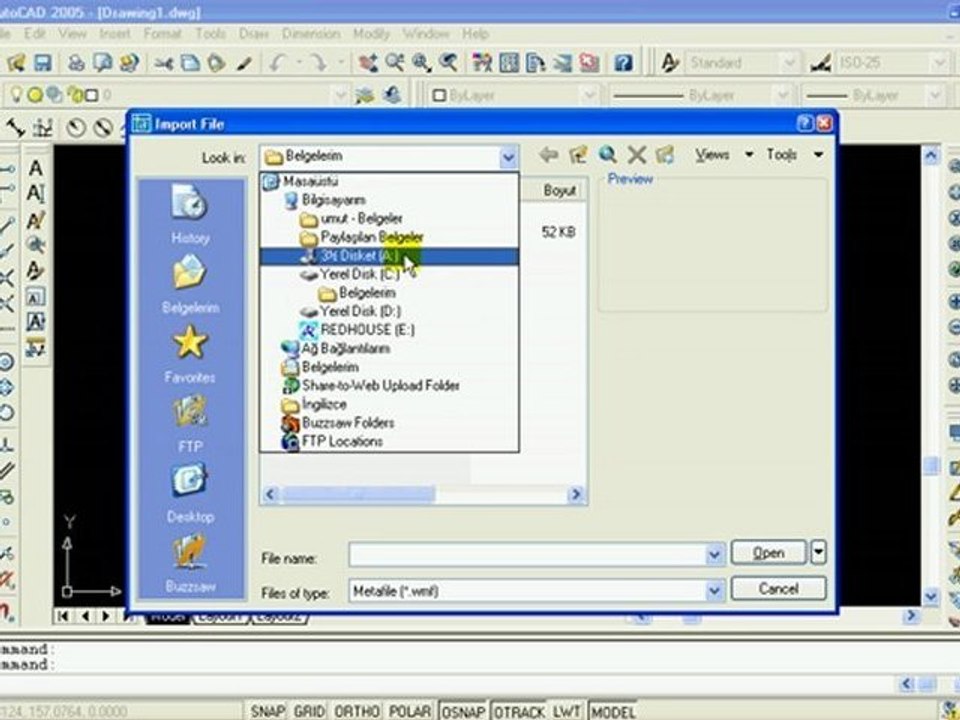Open the Favorites star shortcut
960x720 pixels.
pos(190,353)
